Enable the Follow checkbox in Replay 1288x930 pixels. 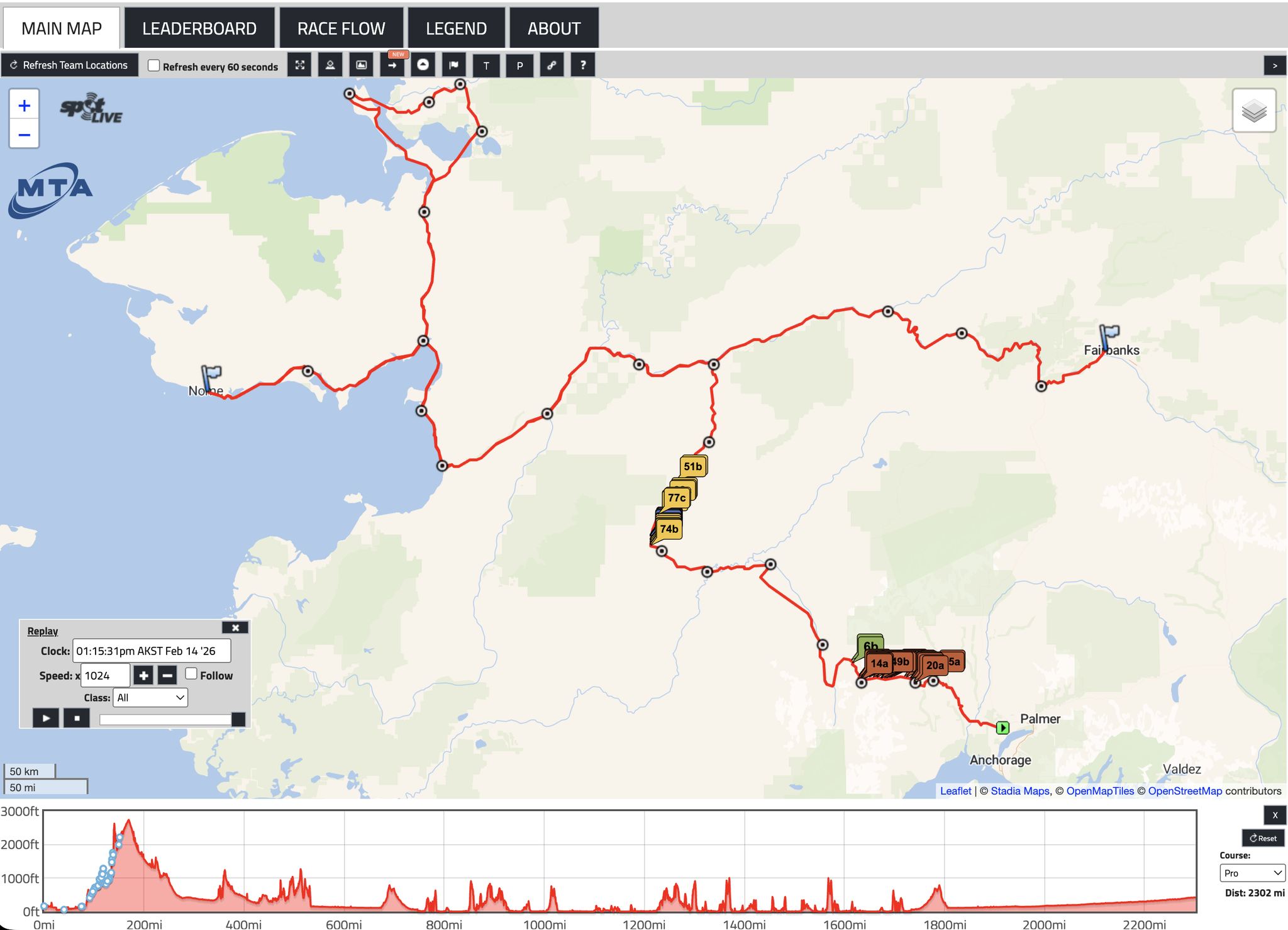pos(191,674)
